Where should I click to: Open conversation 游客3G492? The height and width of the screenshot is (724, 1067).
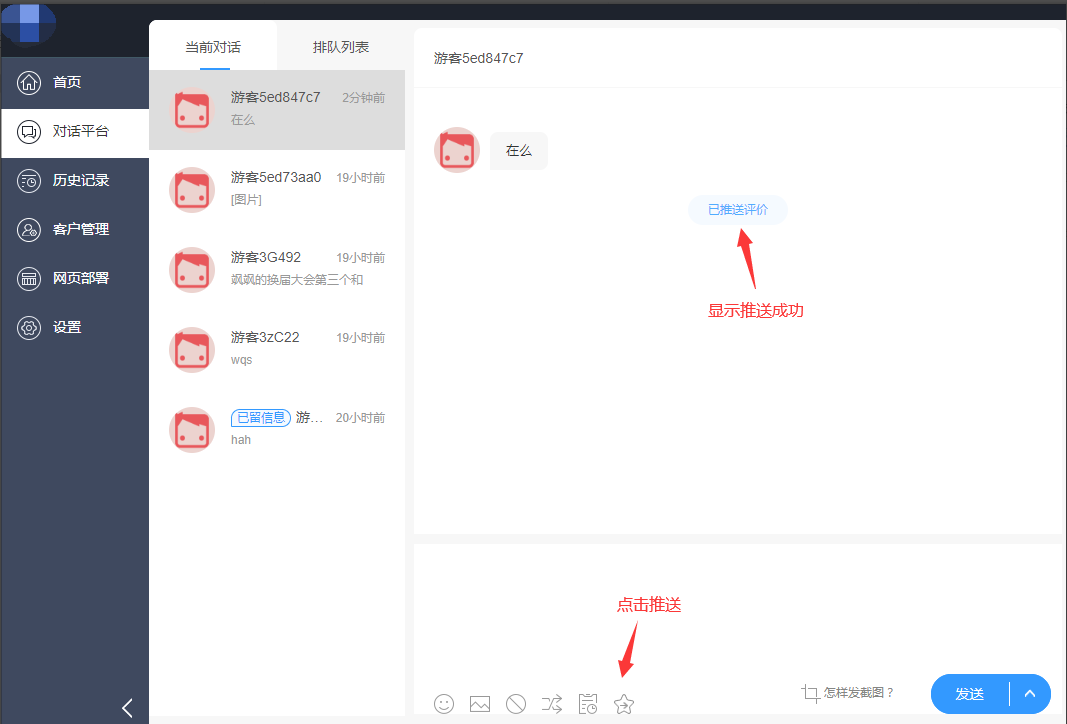coord(277,269)
